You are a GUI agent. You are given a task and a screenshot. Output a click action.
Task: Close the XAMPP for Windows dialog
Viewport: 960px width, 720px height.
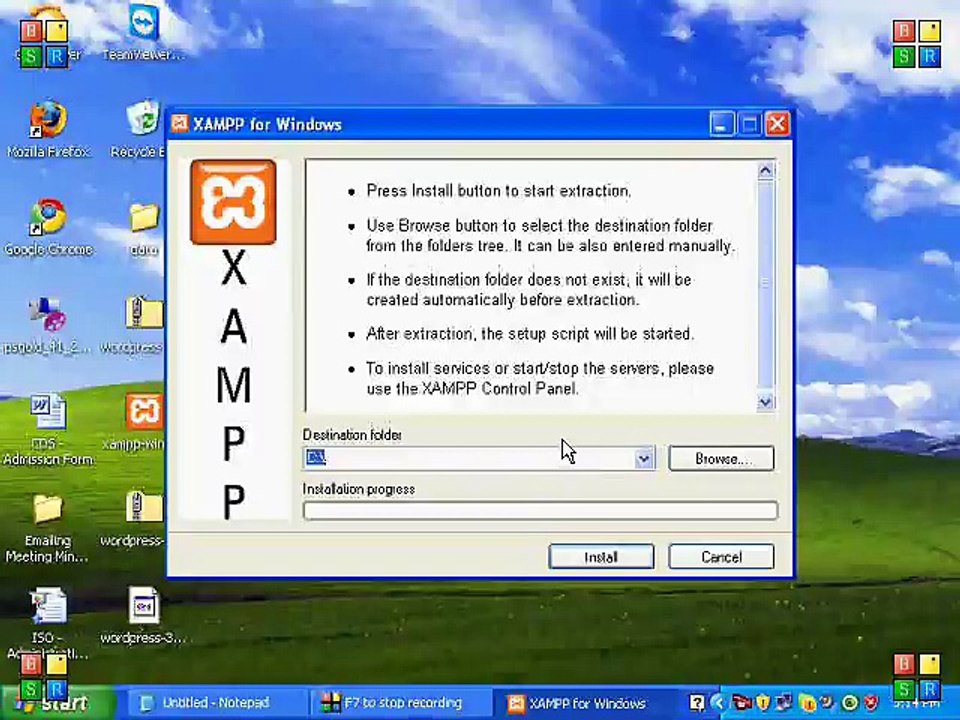pyautogui.click(x=778, y=124)
